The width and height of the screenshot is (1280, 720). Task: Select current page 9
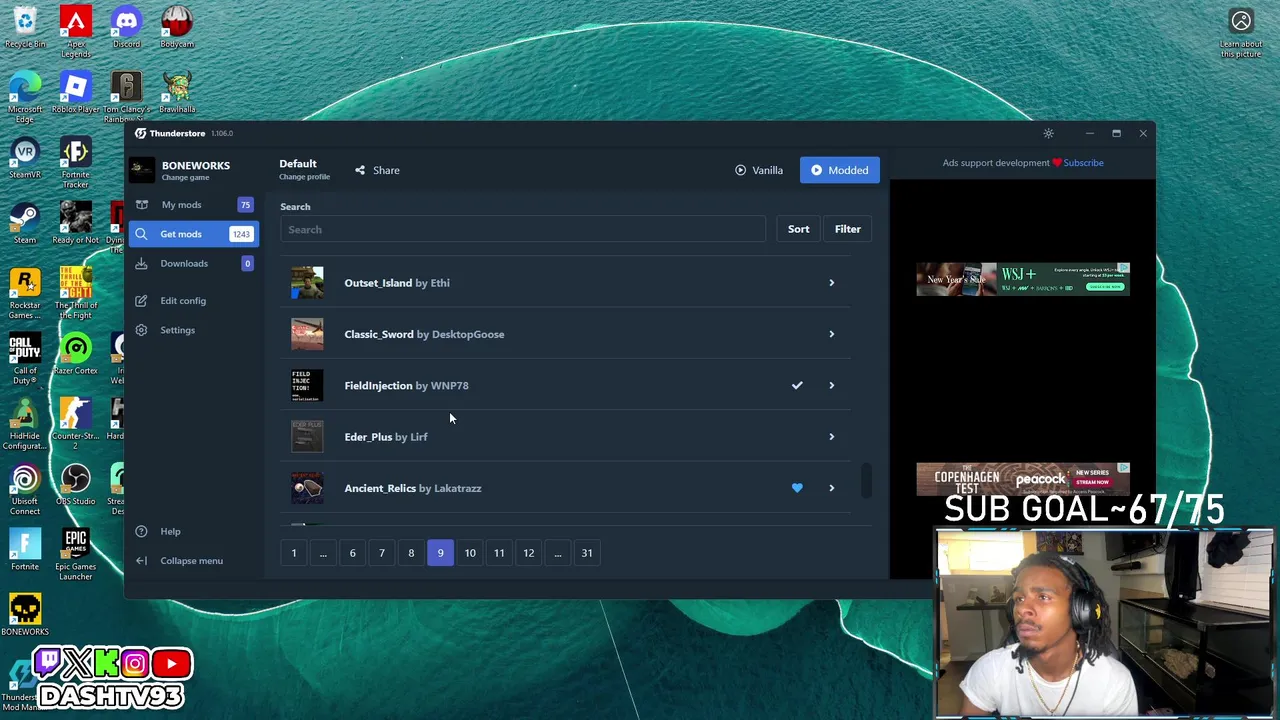[x=440, y=553]
